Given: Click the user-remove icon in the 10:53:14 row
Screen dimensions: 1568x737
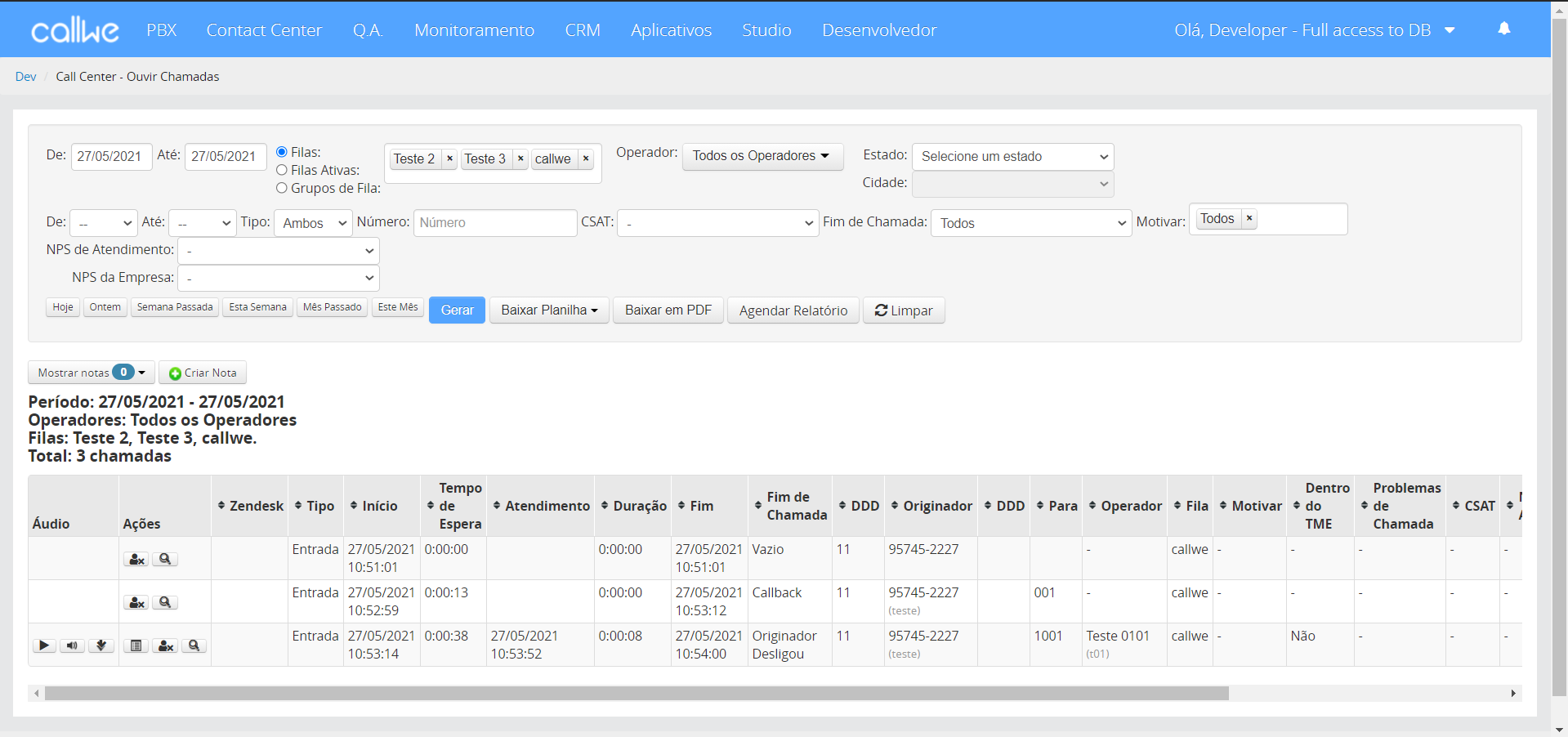Looking at the screenshot, I should click(165, 645).
